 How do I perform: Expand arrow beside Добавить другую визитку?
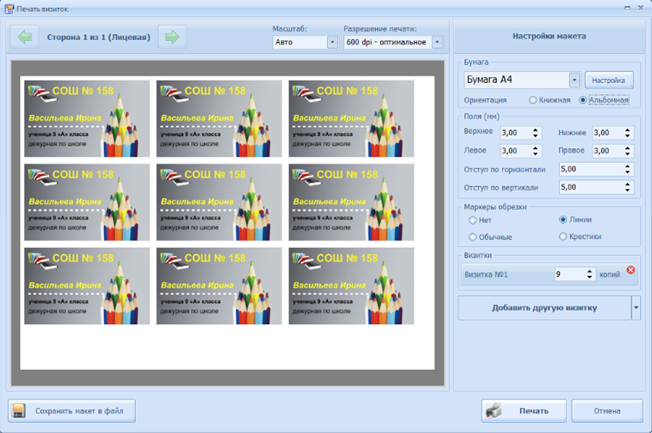click(x=636, y=308)
